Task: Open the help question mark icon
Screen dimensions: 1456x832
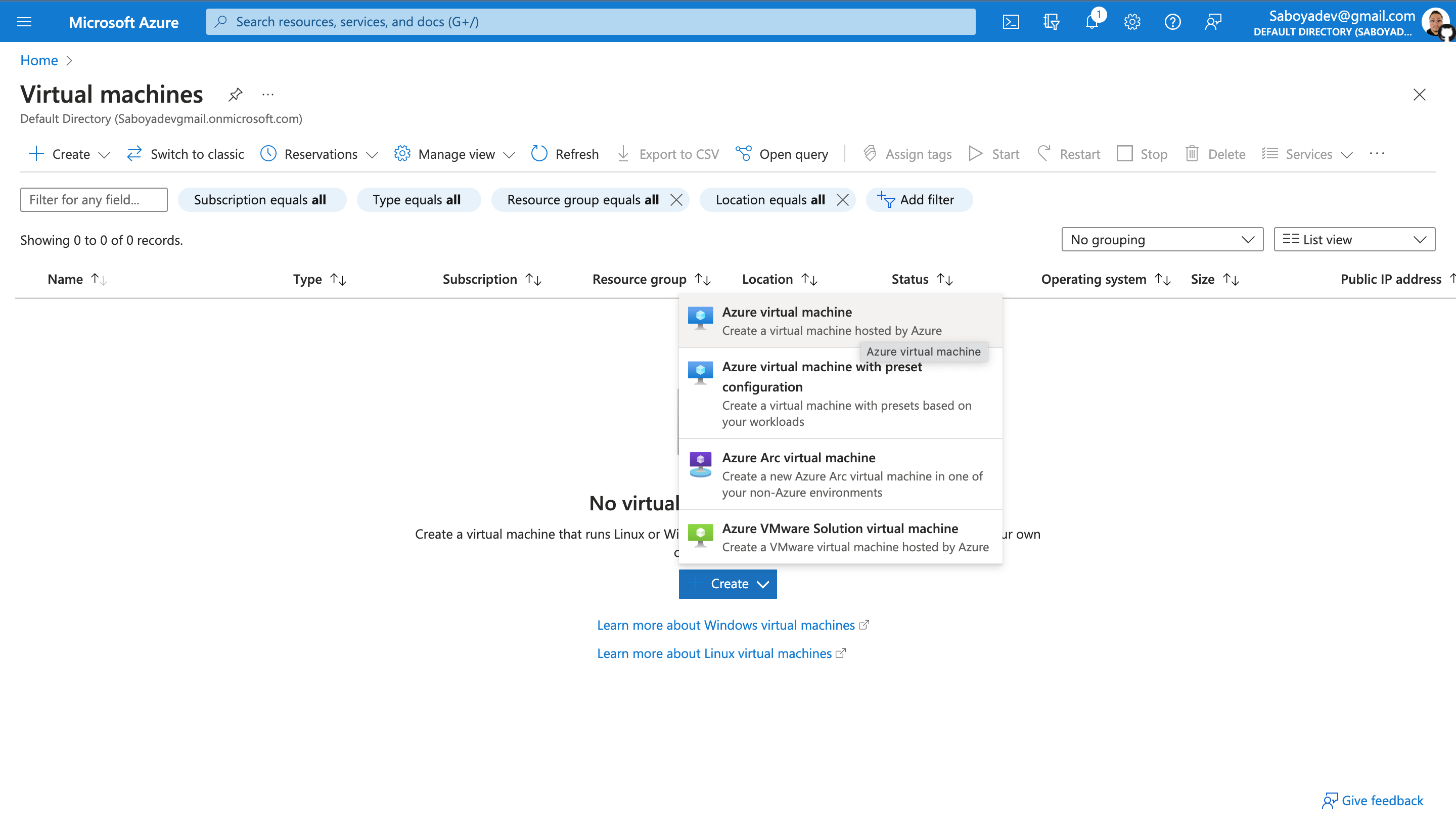Action: 1172,22
